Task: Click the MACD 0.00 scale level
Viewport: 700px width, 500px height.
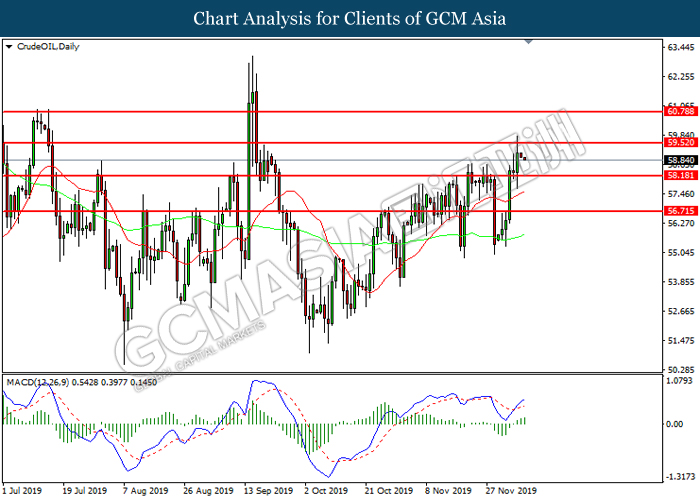Action: tap(674, 424)
